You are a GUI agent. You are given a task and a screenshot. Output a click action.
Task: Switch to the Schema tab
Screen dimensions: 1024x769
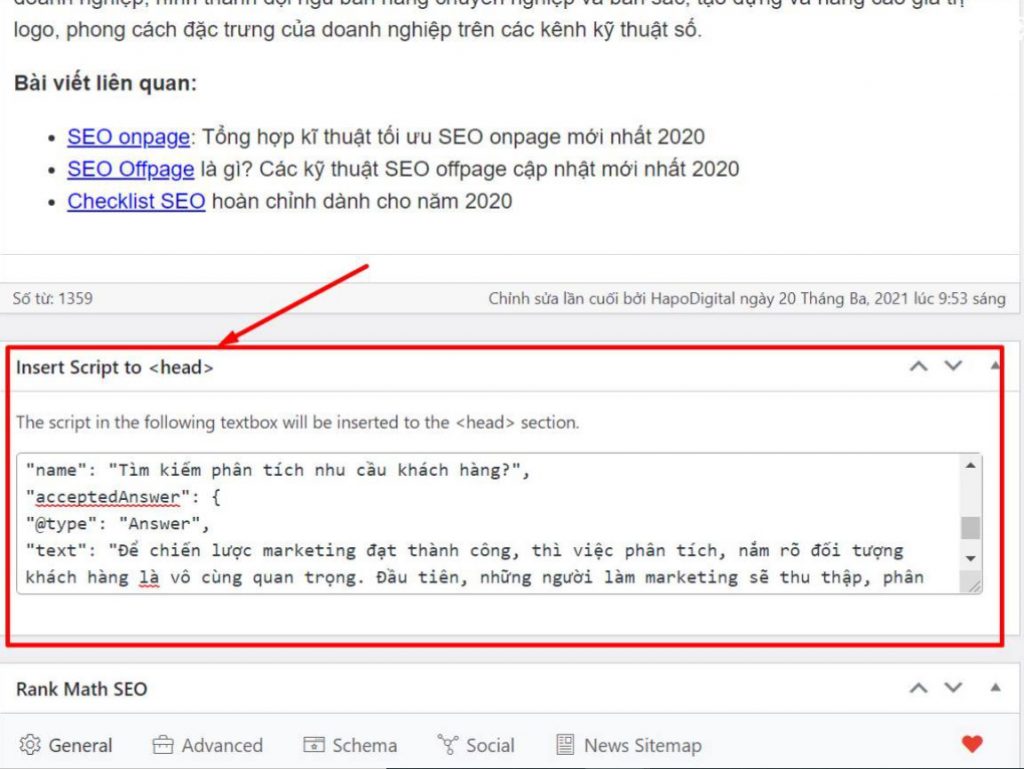350,745
